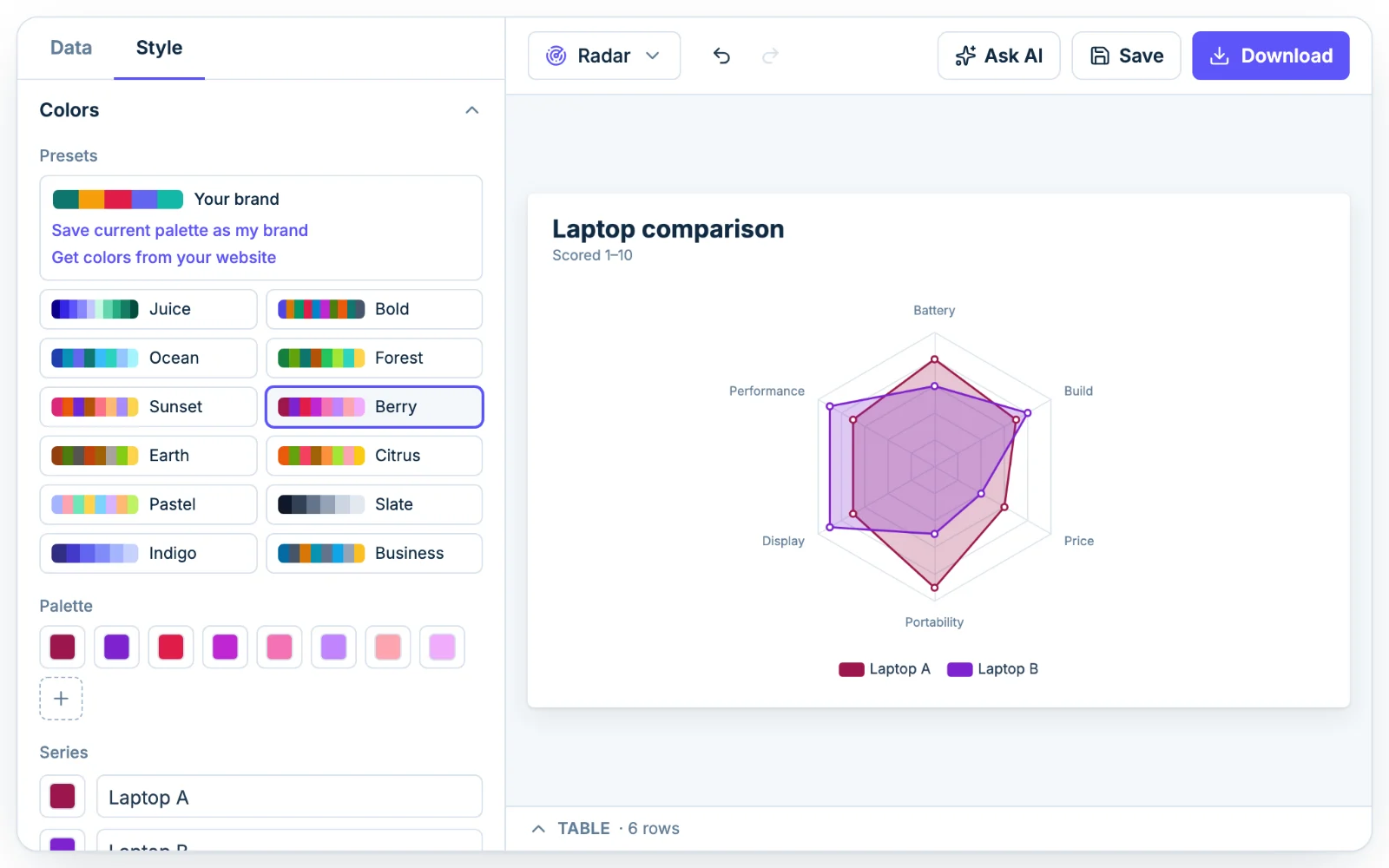The image size is (1389, 868).
Task: Click the redo arrow icon
Action: [770, 56]
